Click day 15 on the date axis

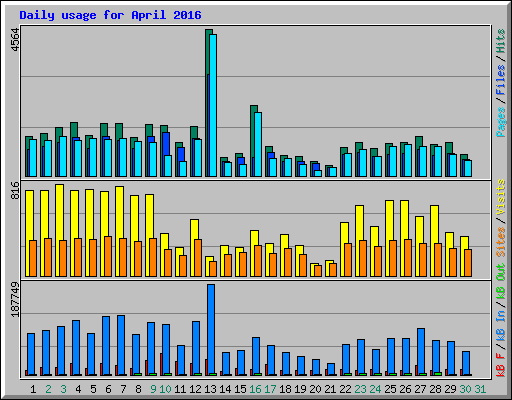click(x=240, y=389)
